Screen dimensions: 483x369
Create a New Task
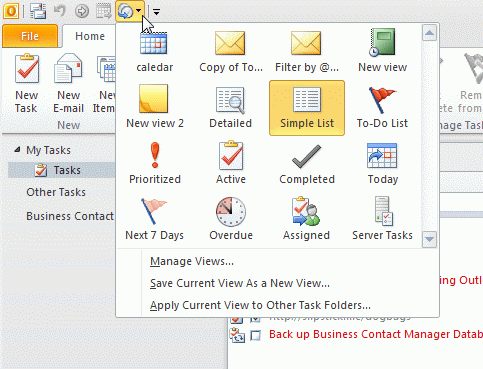(x=26, y=84)
